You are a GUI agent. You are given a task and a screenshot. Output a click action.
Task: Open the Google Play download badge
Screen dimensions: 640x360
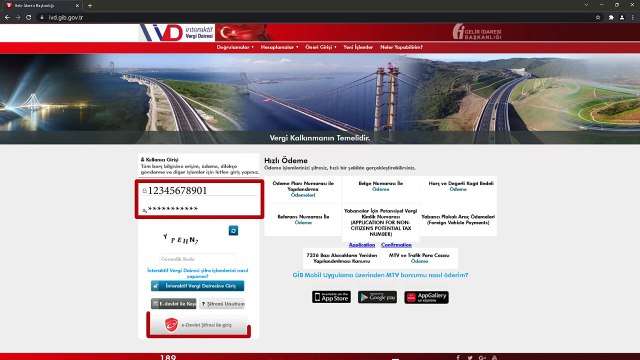coord(378,297)
